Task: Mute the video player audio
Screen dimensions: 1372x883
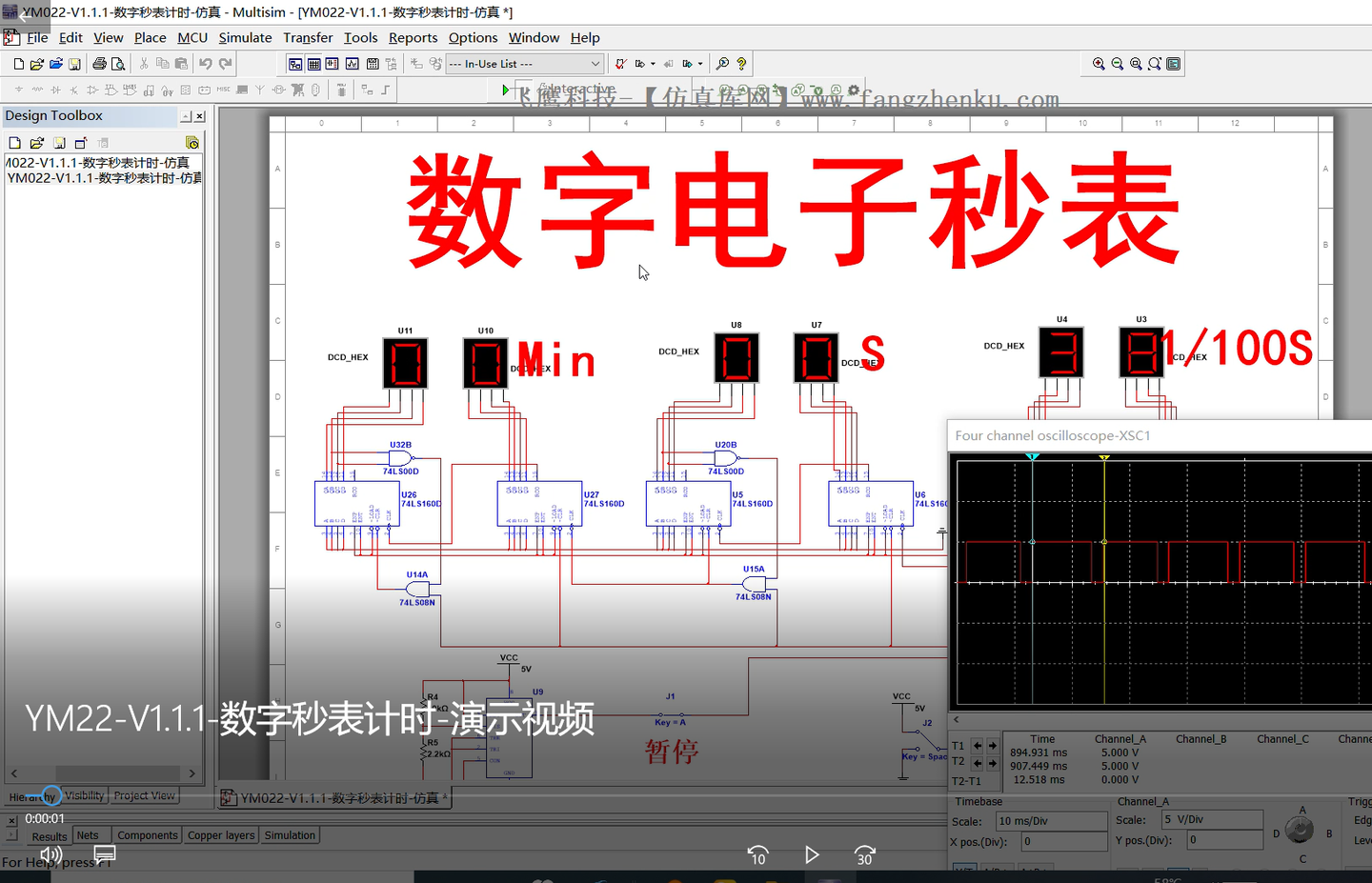Action: 50,854
